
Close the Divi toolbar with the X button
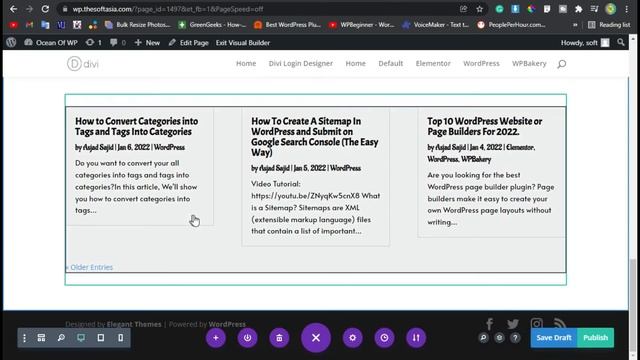coord(316,338)
